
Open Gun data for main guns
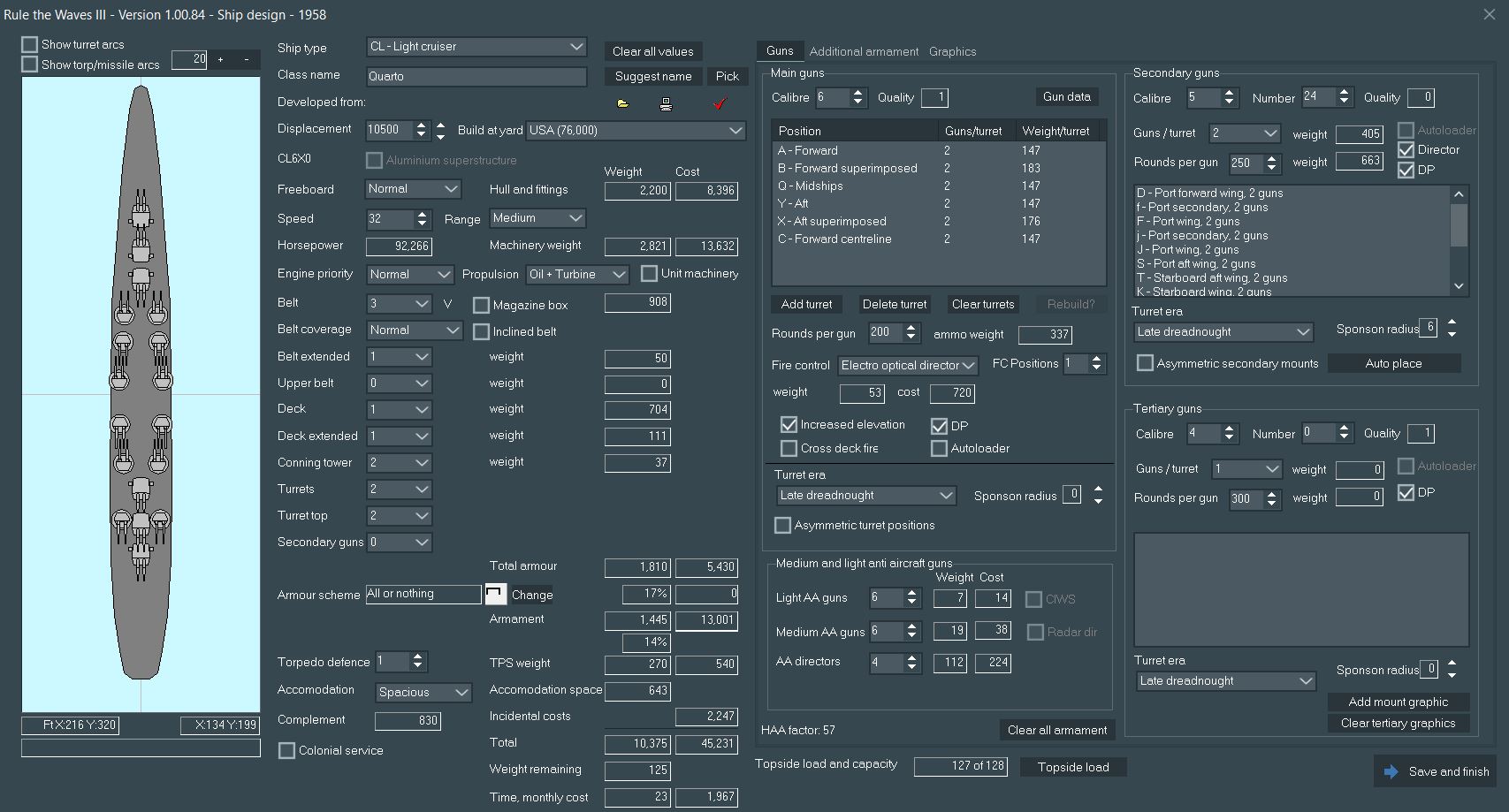[1067, 96]
